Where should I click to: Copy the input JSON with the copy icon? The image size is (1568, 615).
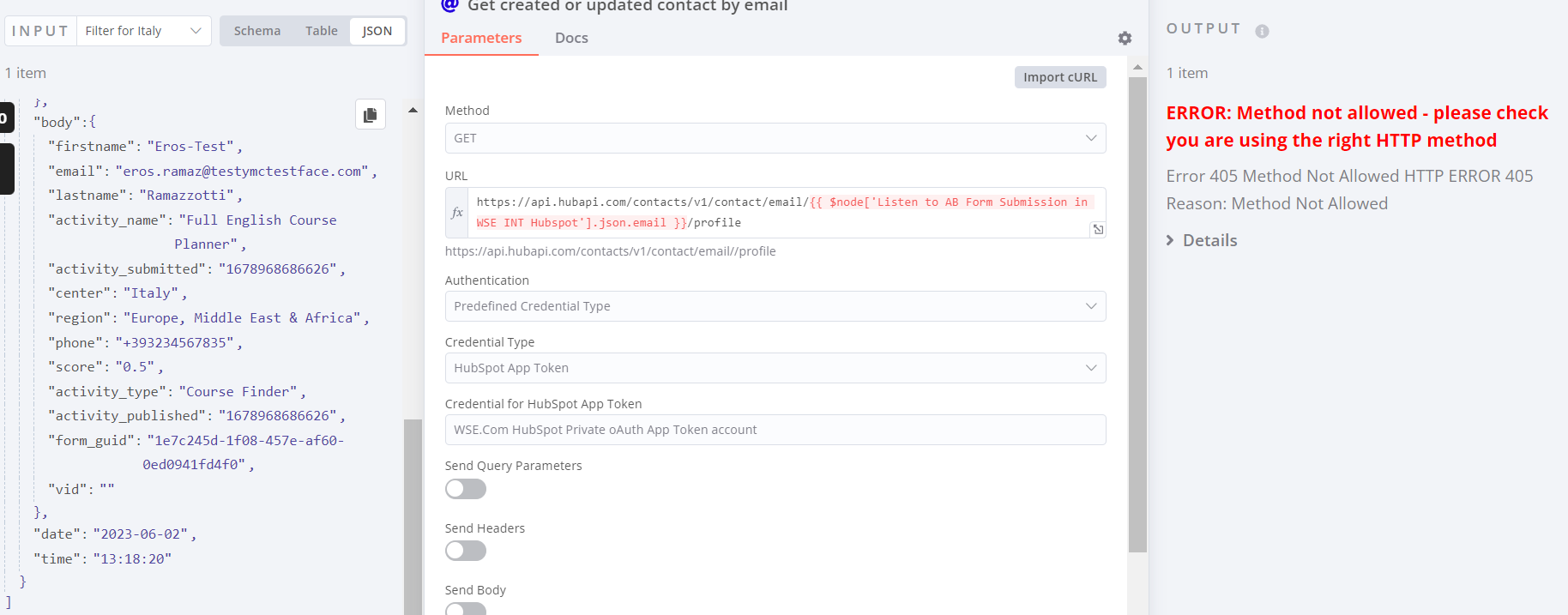coord(371,115)
